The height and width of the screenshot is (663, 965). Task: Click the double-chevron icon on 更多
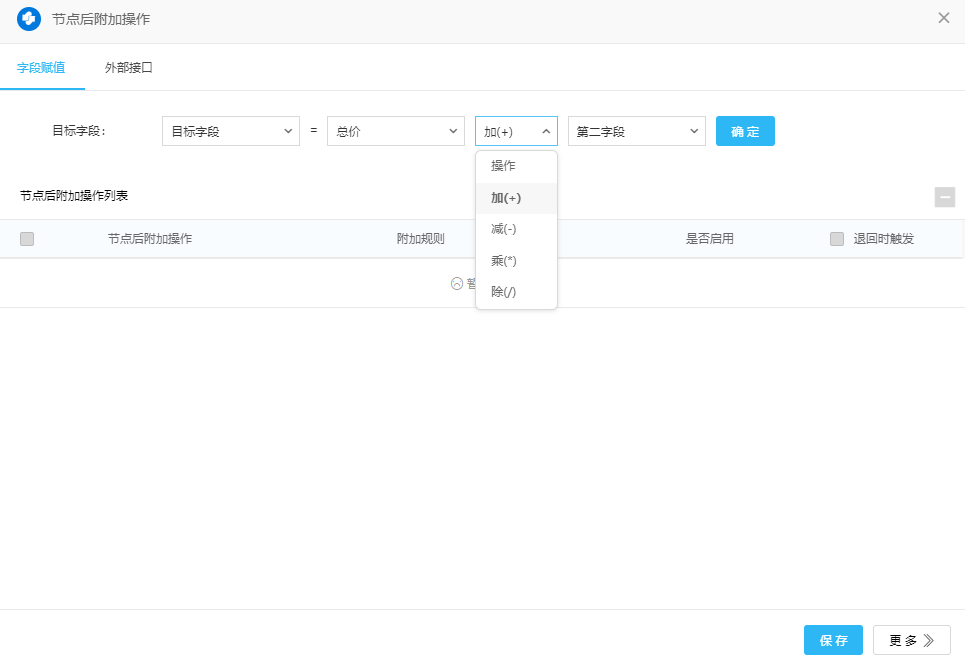[929, 641]
